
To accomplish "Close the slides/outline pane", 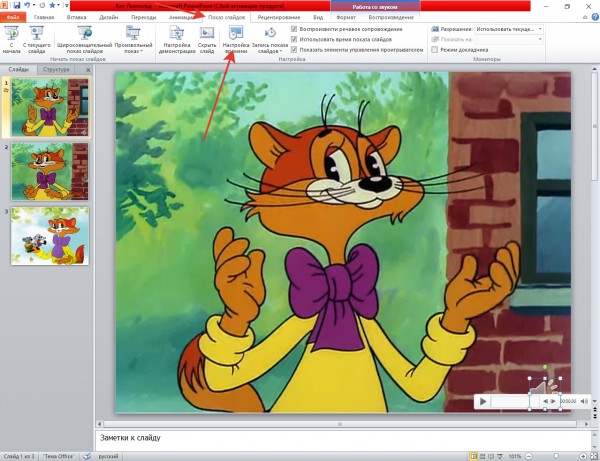I will pos(88,70).
